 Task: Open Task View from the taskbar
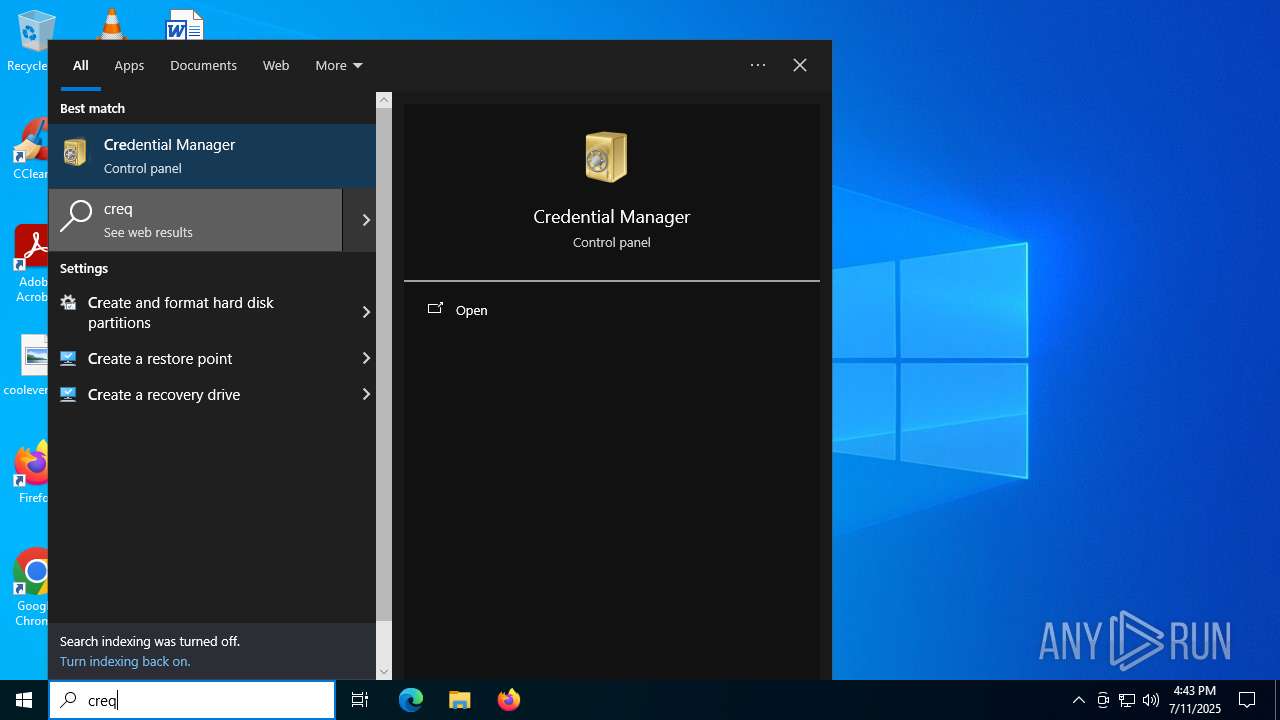point(360,700)
